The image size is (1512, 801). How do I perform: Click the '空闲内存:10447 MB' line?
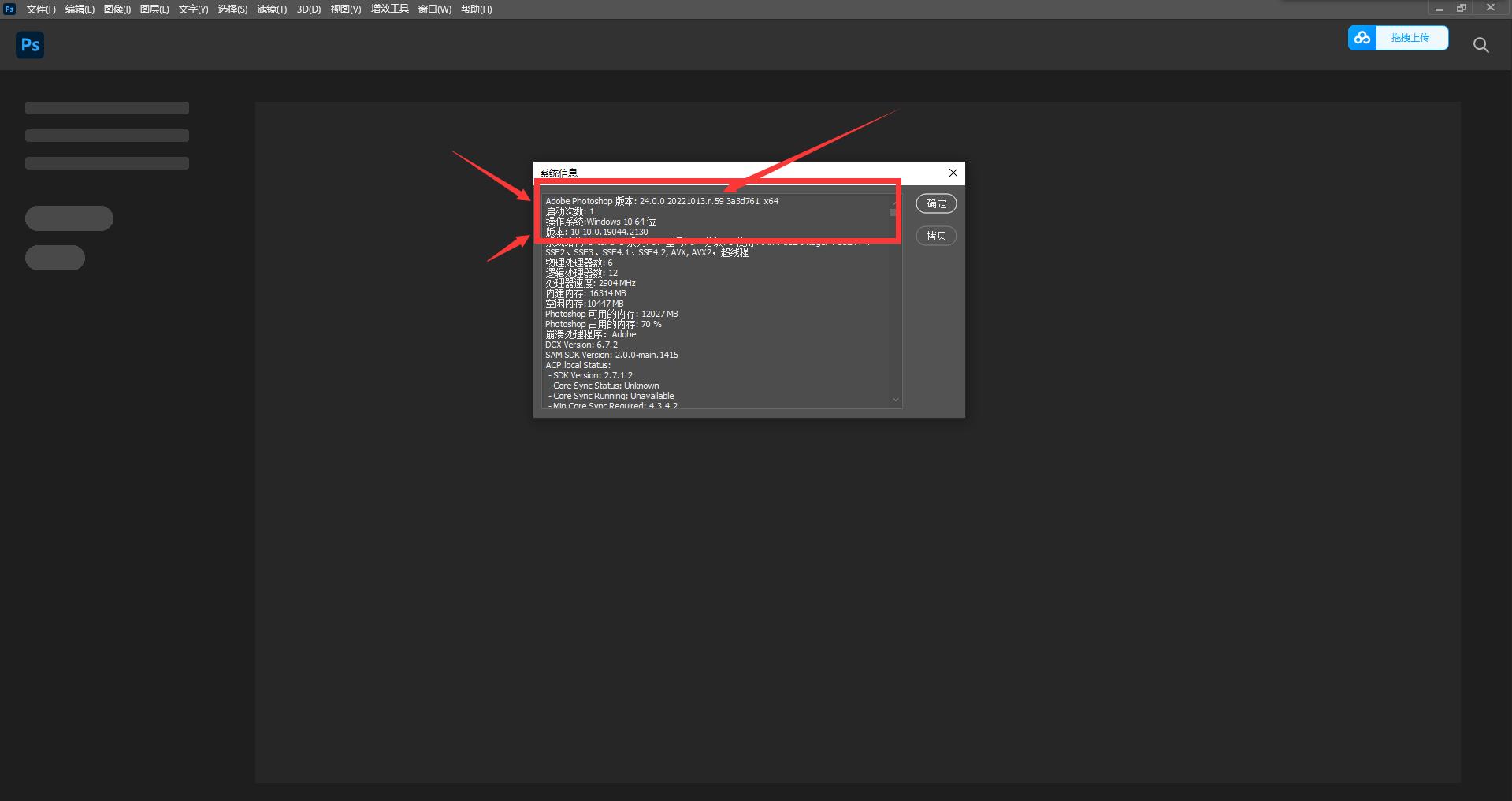(x=585, y=304)
